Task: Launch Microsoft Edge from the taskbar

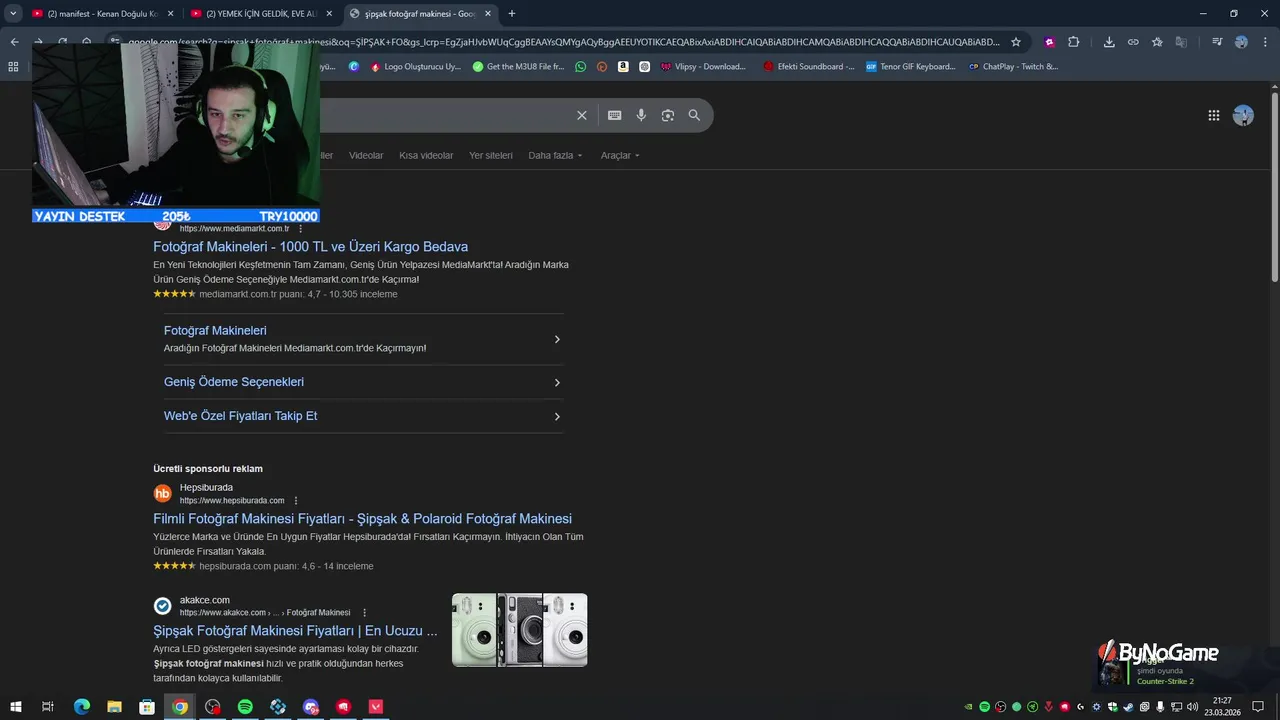Action: pos(82,707)
